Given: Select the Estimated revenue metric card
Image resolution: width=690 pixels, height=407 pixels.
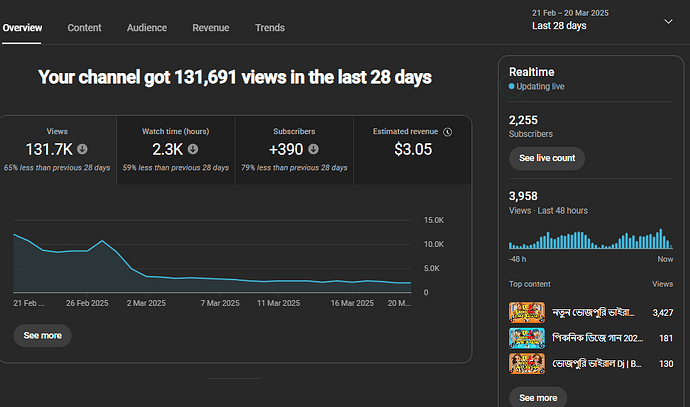Looking at the screenshot, I should (412, 150).
